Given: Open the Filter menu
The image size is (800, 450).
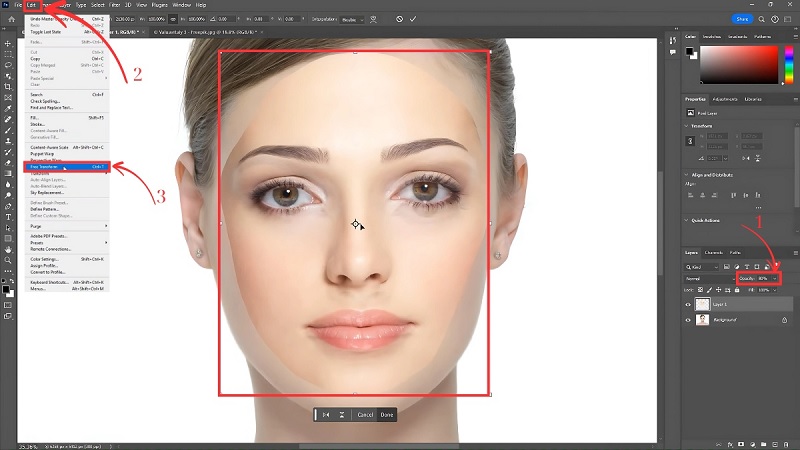Looking at the screenshot, I should 114,5.
